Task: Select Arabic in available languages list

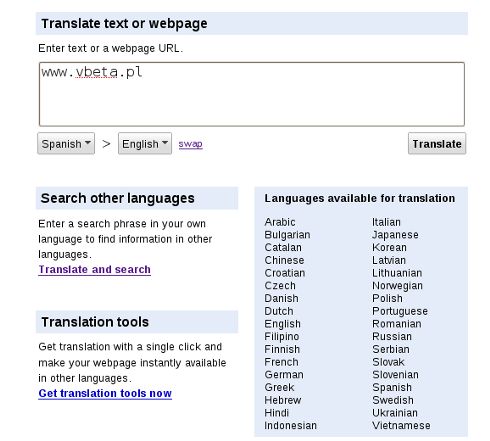Action: tap(280, 222)
